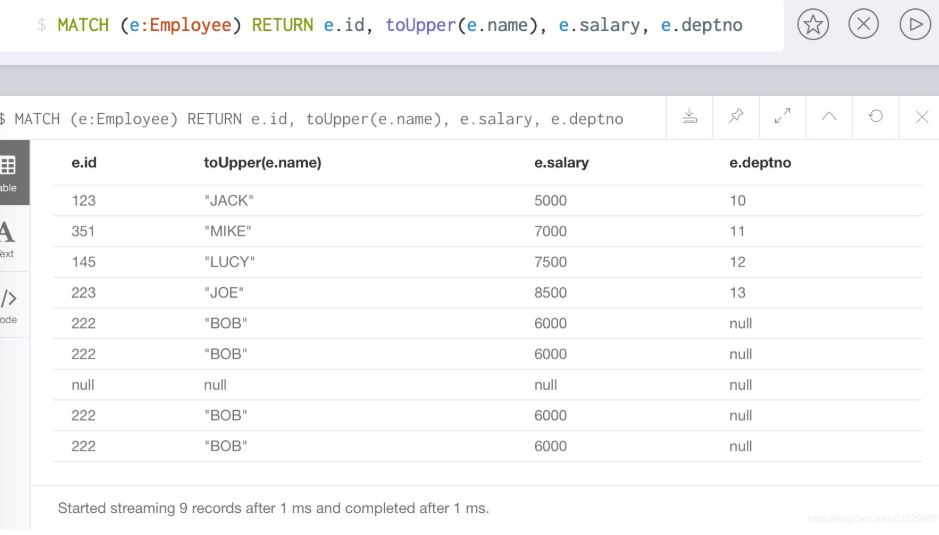The image size is (939, 535).
Task: Select the "LUCY" name cell
Action: click(x=229, y=262)
